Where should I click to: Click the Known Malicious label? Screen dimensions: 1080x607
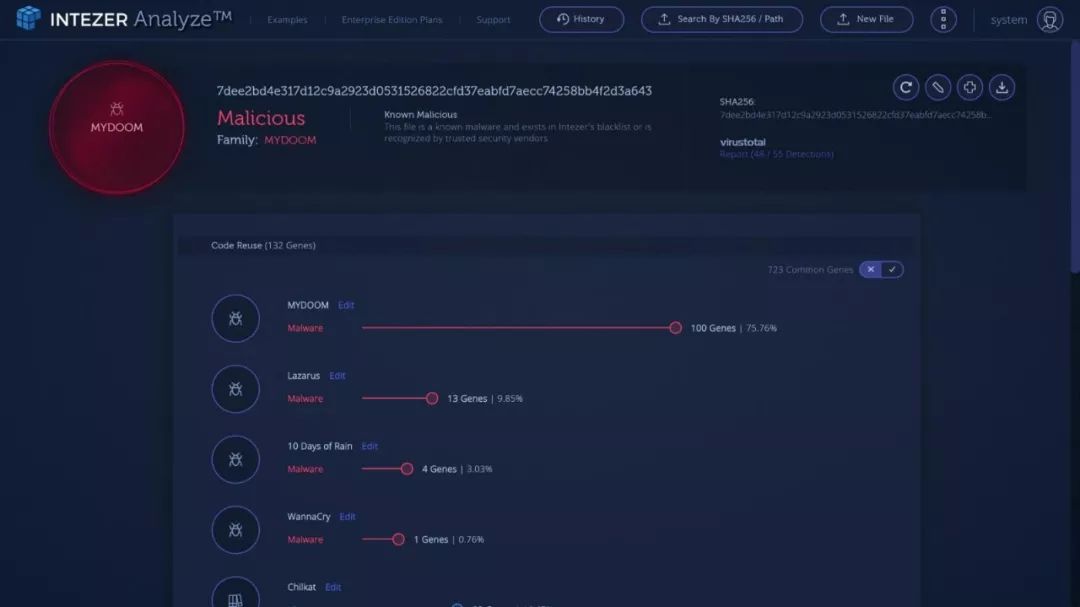click(420, 114)
